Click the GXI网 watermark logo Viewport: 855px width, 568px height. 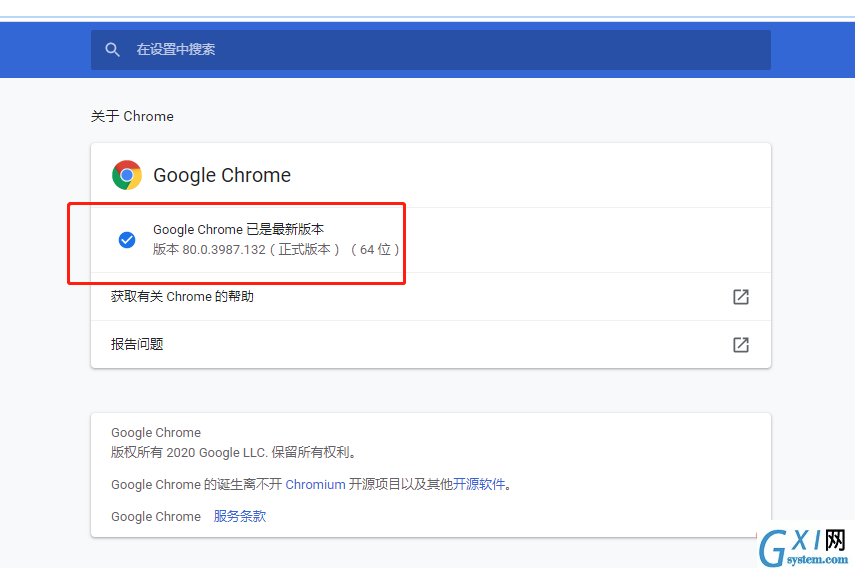point(804,547)
